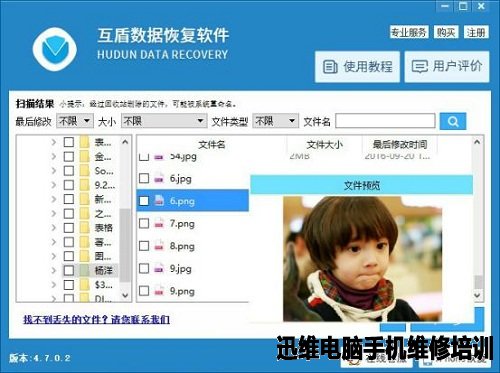Select the 杨洋 folder name
The height and width of the screenshot is (373, 500).
pyautogui.click(x=104, y=270)
